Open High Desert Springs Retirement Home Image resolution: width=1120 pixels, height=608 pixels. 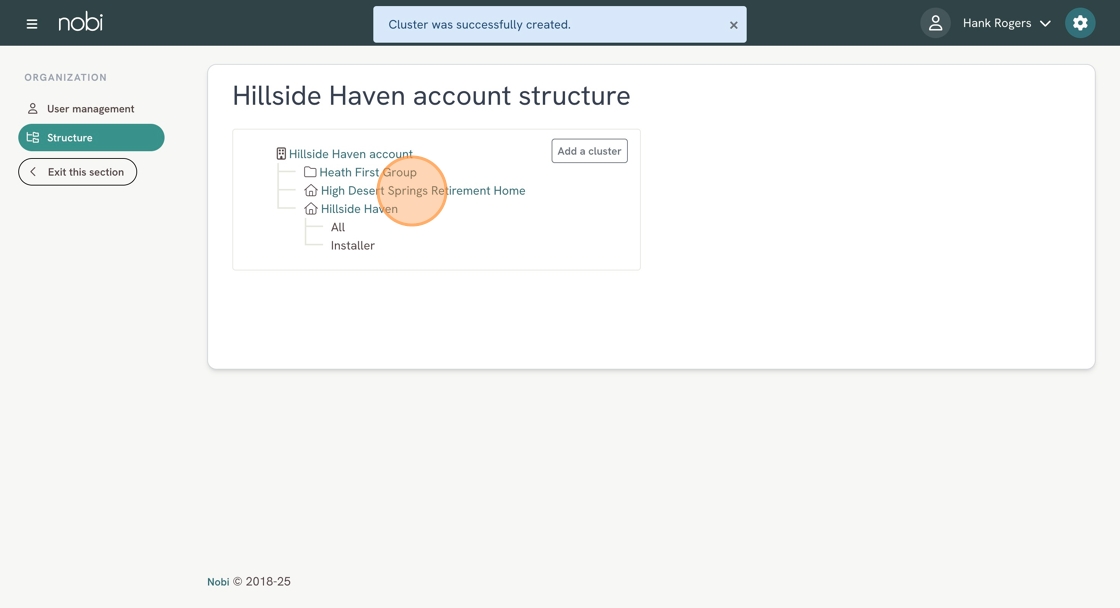point(423,191)
